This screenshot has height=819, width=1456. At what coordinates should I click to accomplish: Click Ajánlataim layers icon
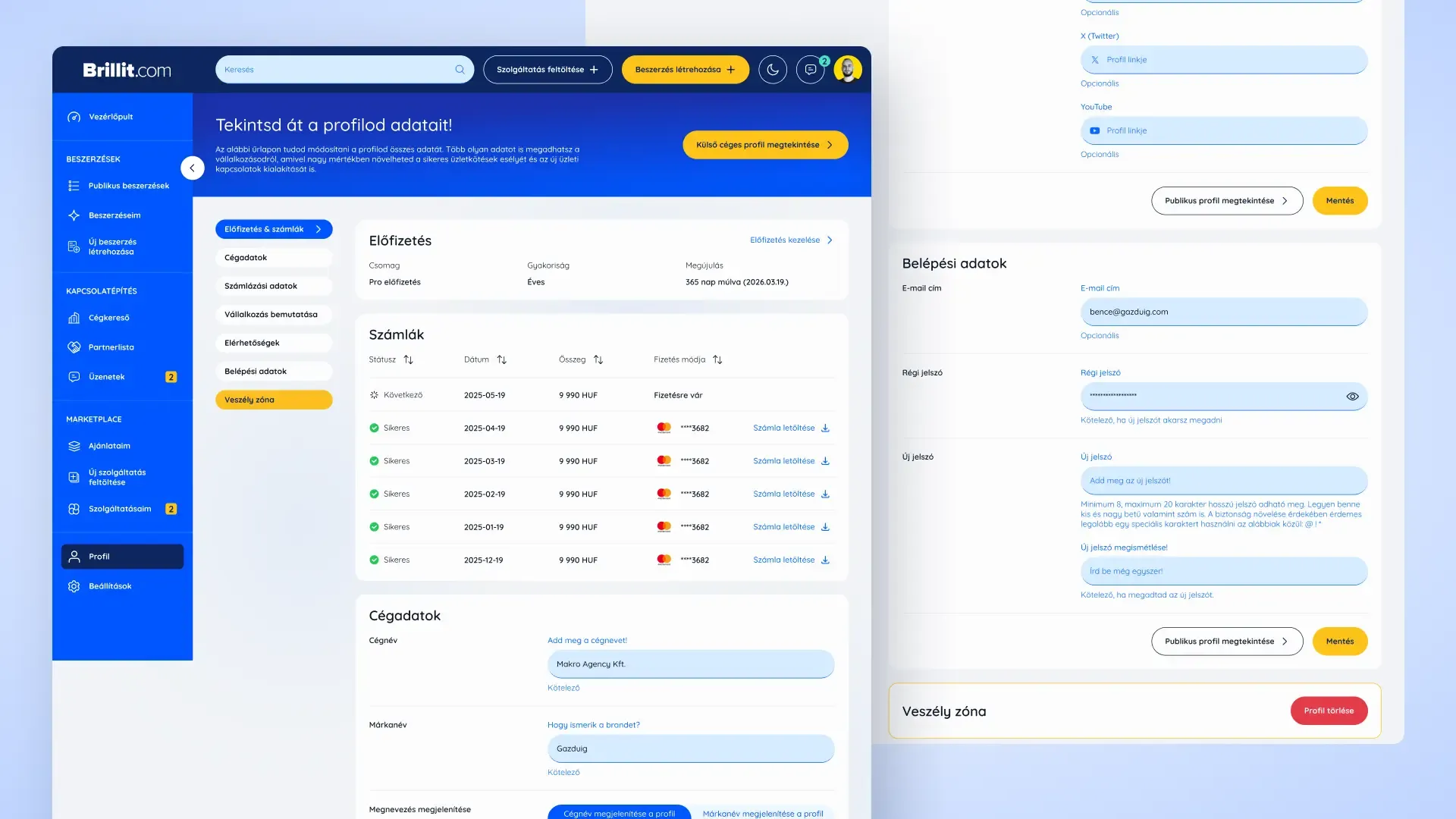[x=74, y=446]
